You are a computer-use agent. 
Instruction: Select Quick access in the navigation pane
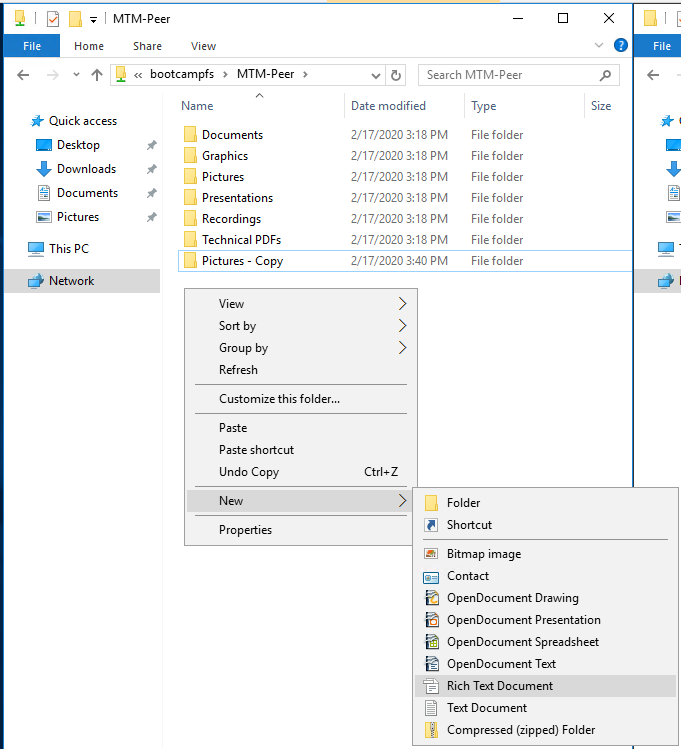tap(83, 121)
